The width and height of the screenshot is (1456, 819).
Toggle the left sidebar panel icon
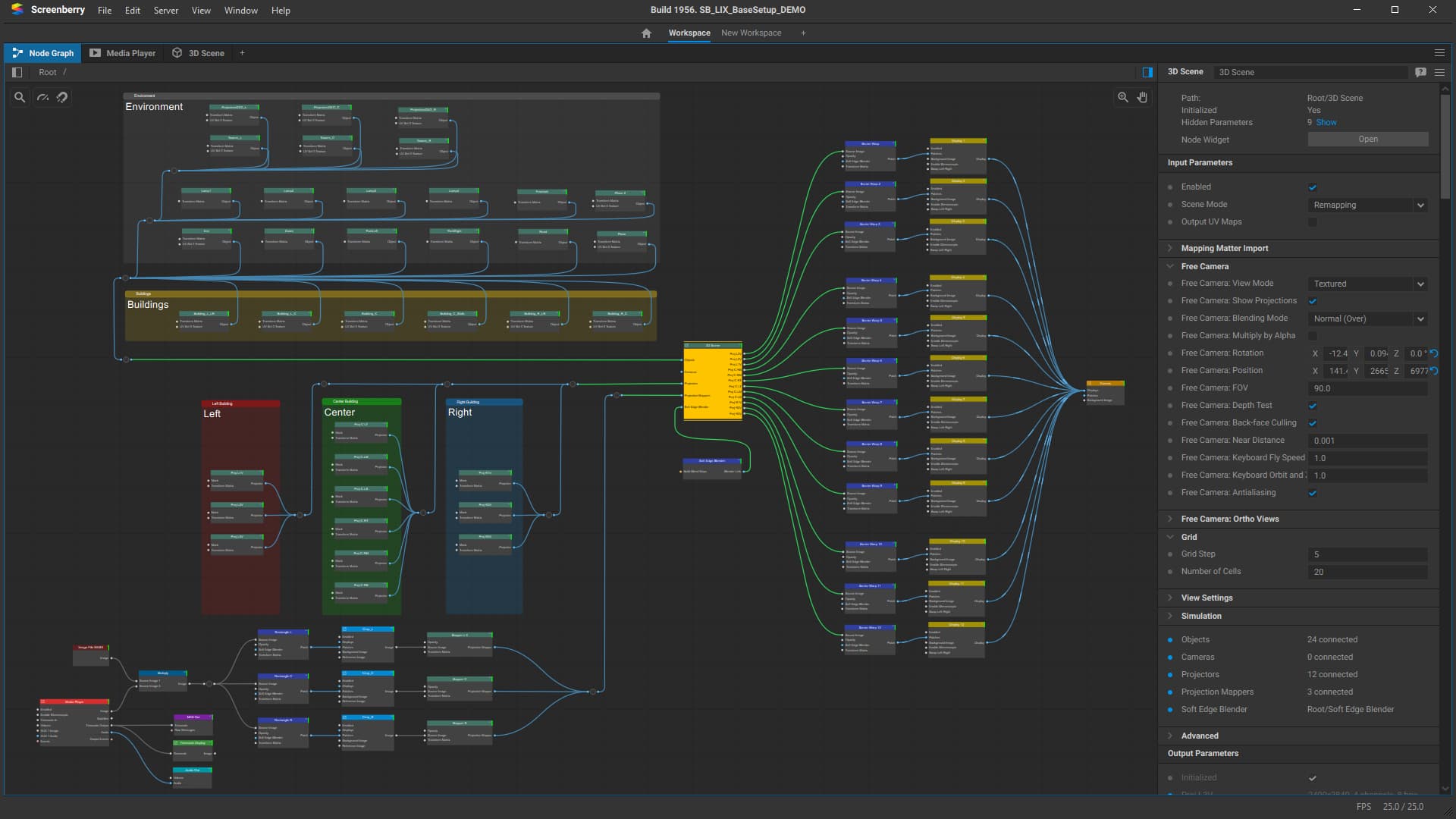17,72
